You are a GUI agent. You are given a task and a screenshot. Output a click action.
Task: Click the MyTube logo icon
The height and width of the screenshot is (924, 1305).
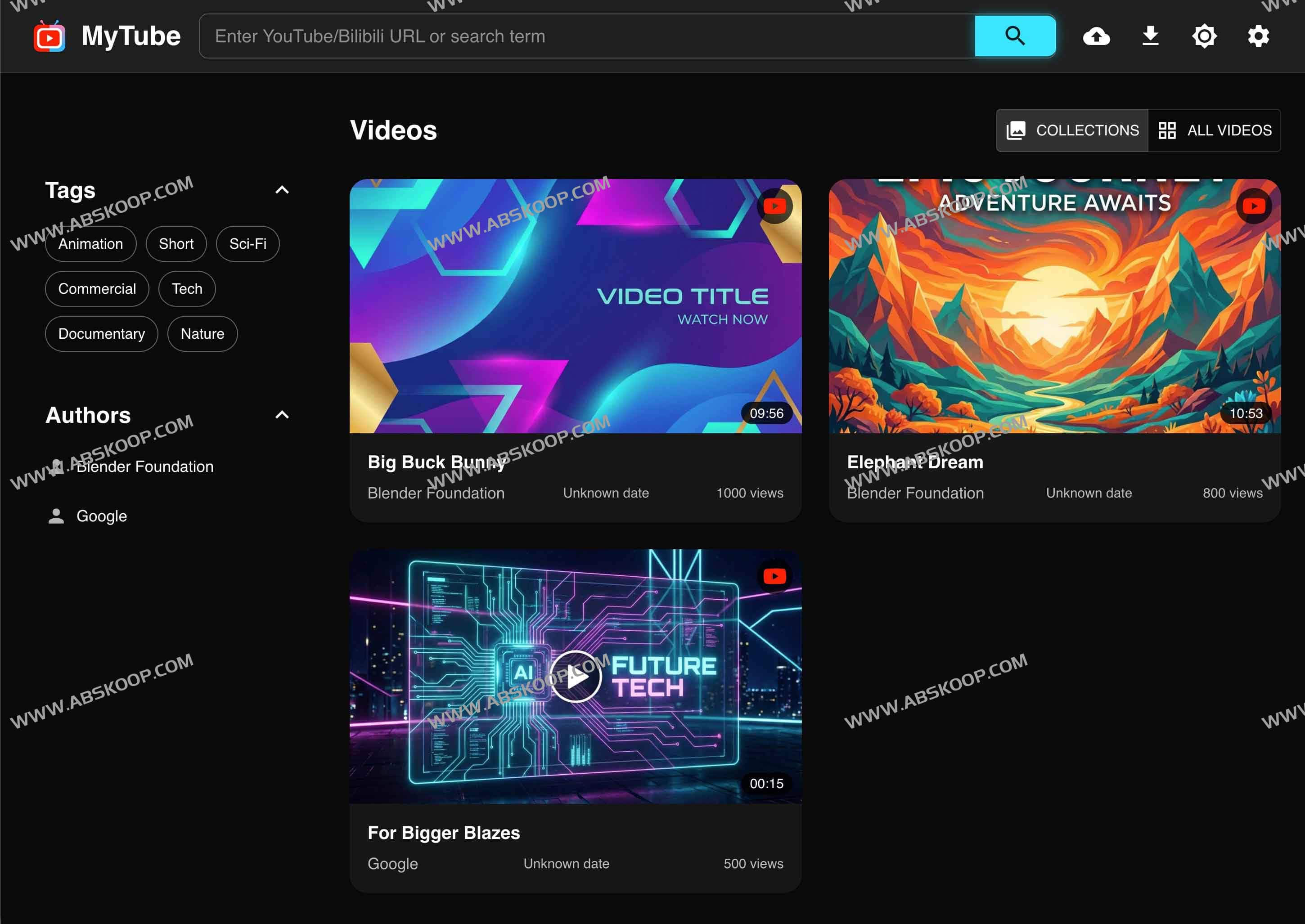tap(49, 36)
